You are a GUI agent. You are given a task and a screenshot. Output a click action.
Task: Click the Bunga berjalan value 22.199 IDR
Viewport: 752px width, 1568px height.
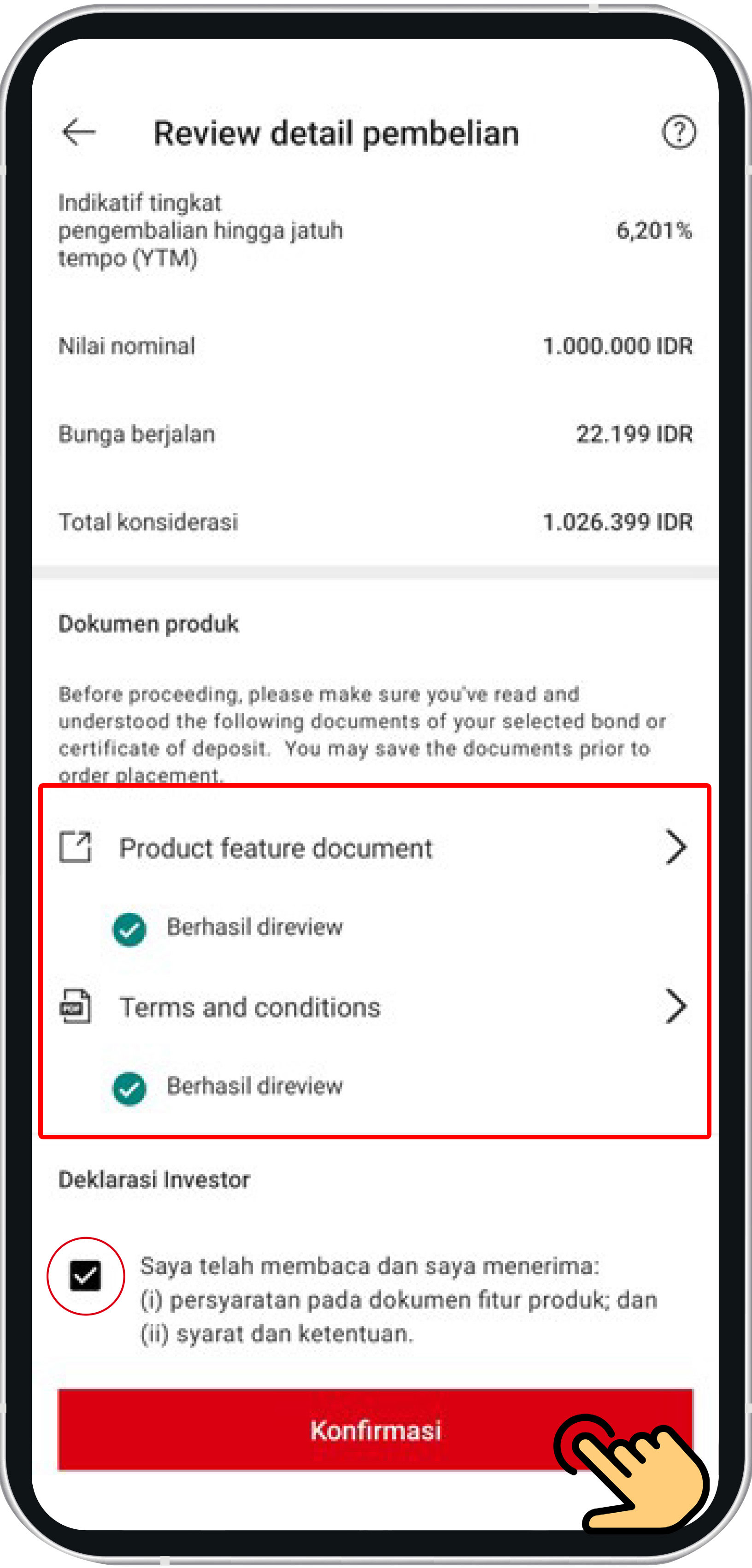pos(634,434)
